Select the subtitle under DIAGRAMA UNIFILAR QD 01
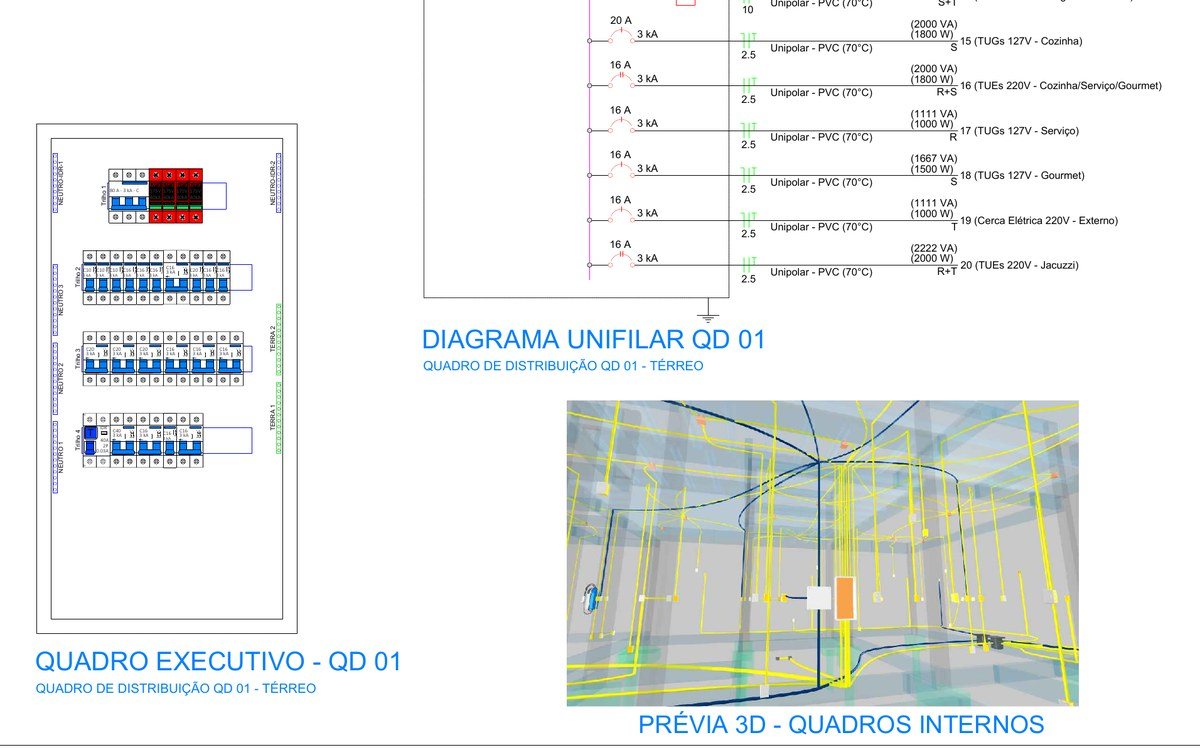Image resolution: width=1200 pixels, height=750 pixels. tap(563, 366)
